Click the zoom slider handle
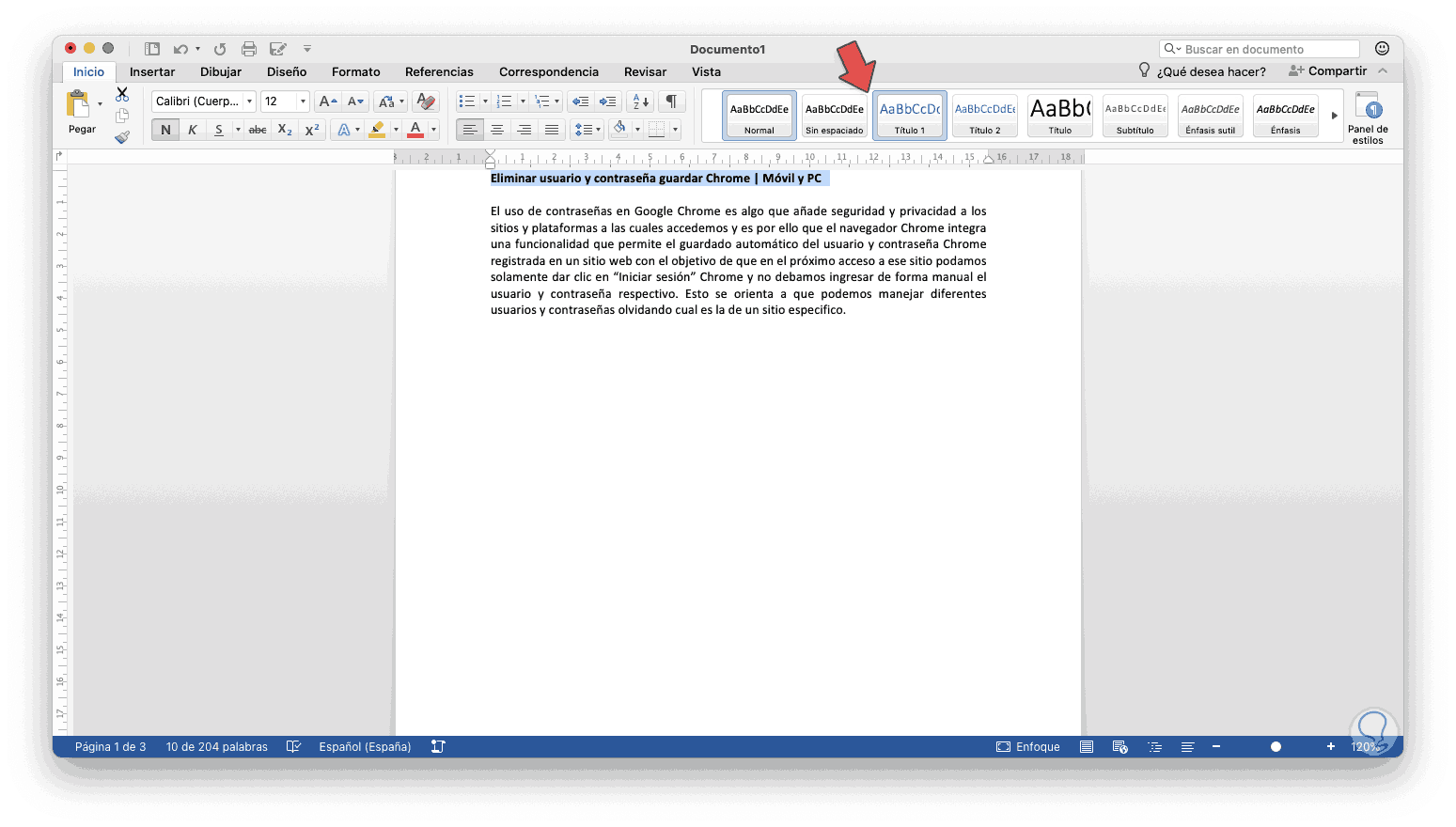This screenshot has height=827, width=1456. tap(1276, 747)
